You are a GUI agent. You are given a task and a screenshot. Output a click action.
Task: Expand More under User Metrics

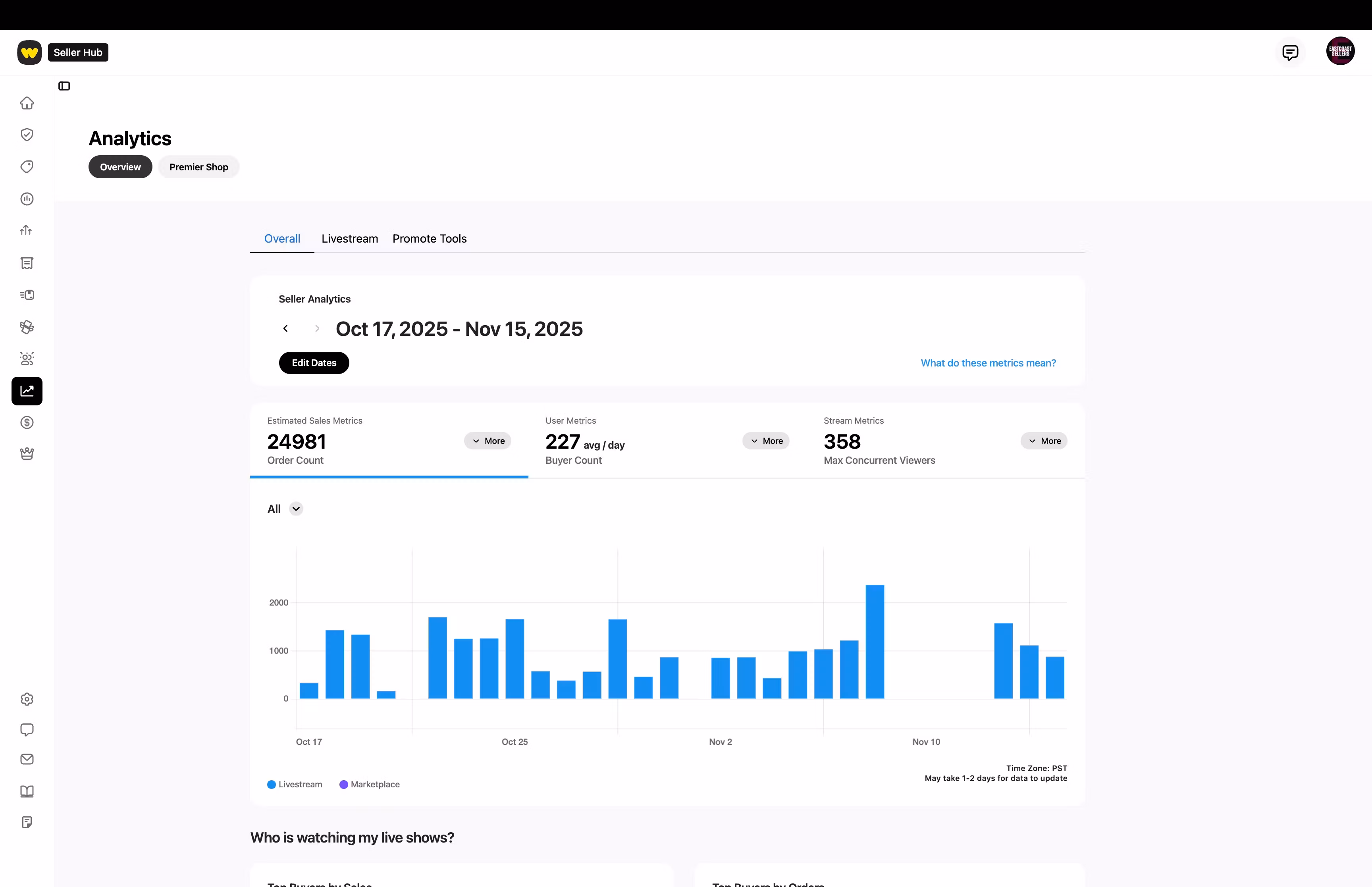click(x=766, y=441)
